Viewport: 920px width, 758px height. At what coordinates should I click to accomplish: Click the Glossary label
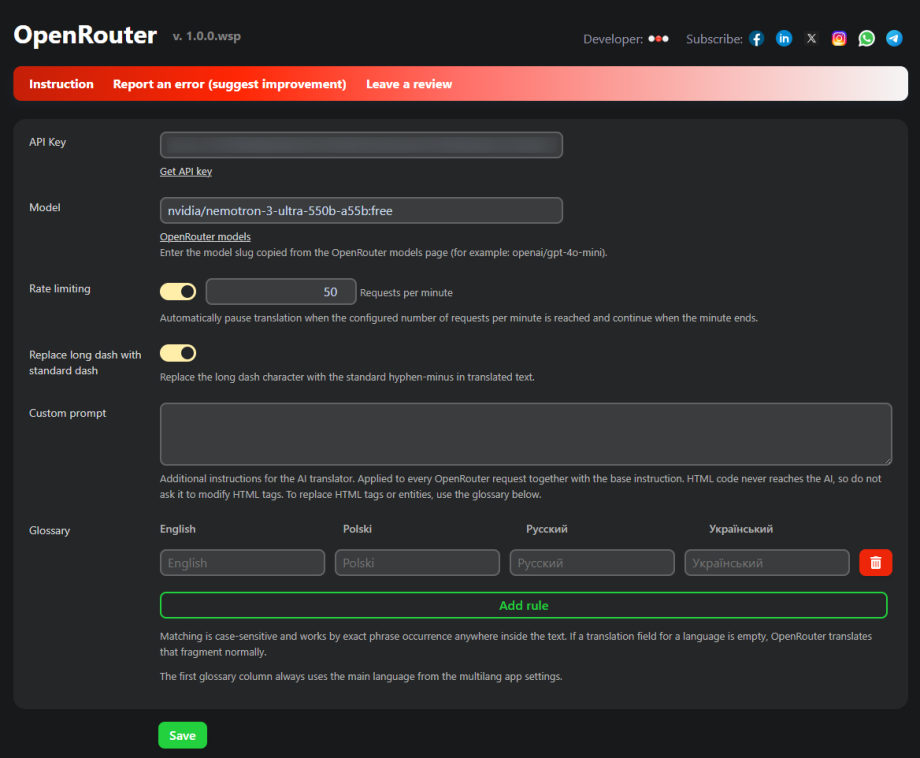(49, 530)
